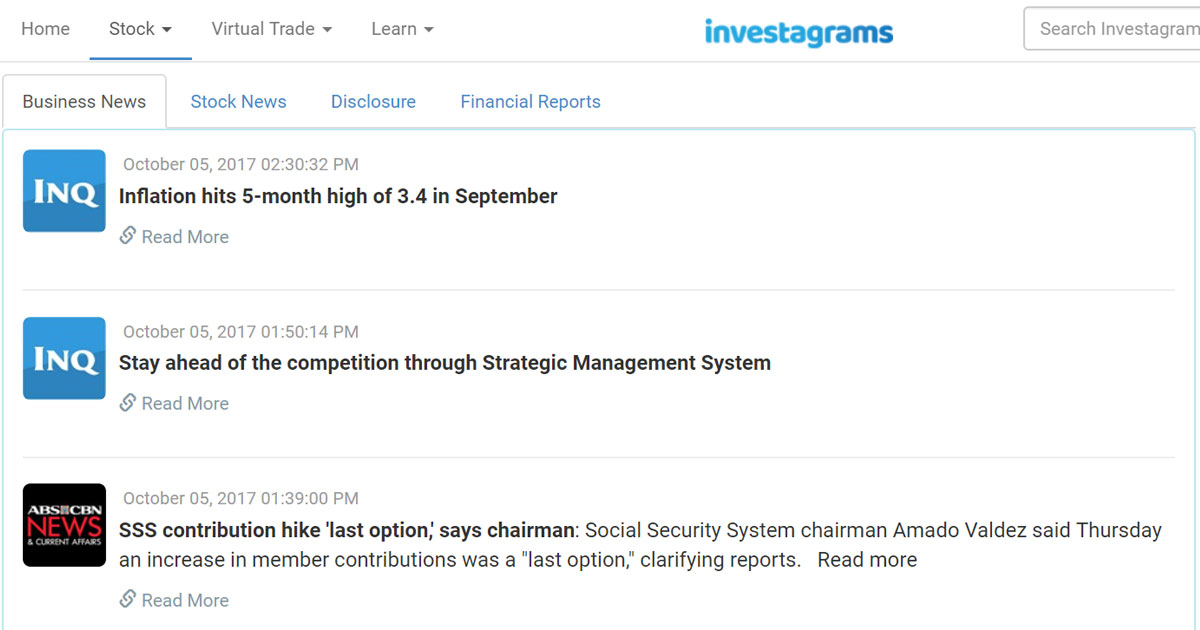Click inline Read more after SSS summary
The width and height of the screenshot is (1200, 630).
(867, 560)
